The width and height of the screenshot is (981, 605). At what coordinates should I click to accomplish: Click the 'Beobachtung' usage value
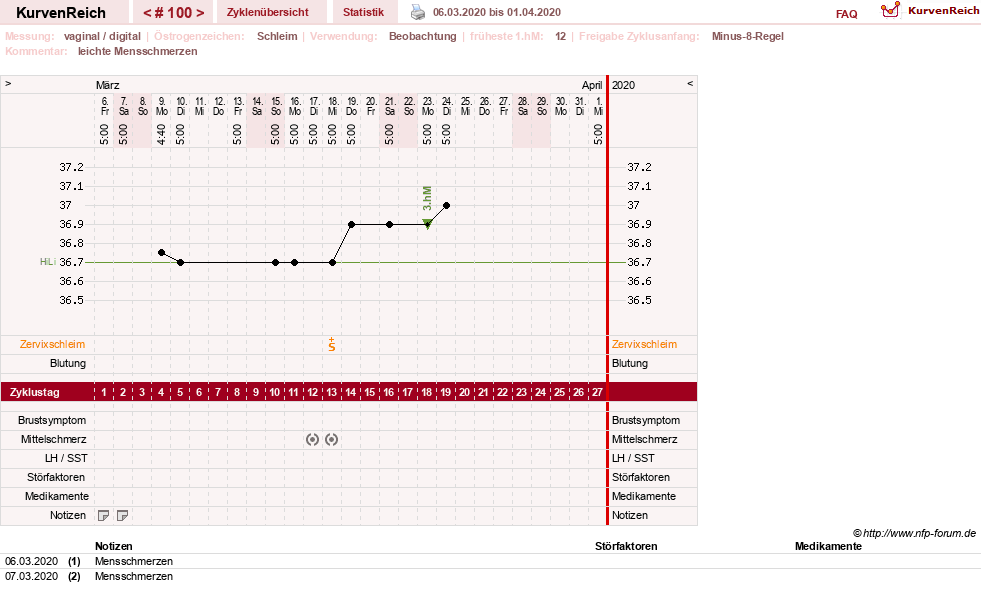[423, 36]
